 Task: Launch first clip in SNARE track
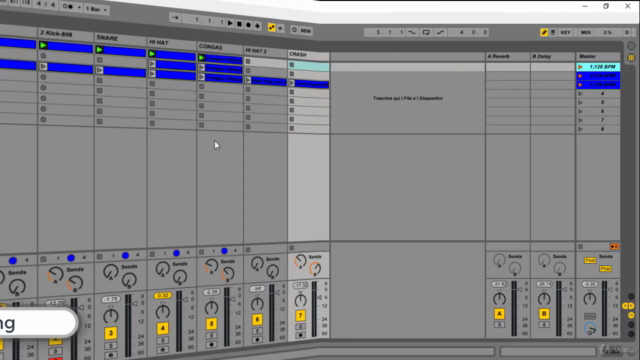100,50
